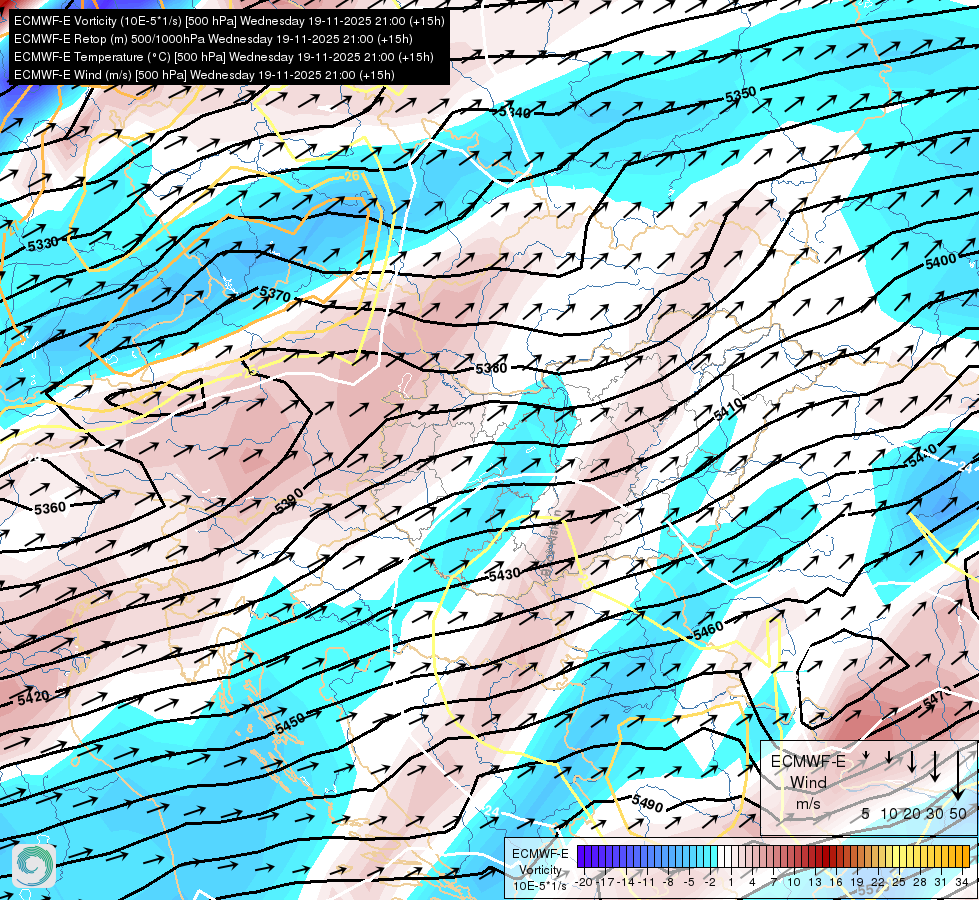Click the 13 vorticity scale label
The image size is (979, 900).
click(815, 882)
